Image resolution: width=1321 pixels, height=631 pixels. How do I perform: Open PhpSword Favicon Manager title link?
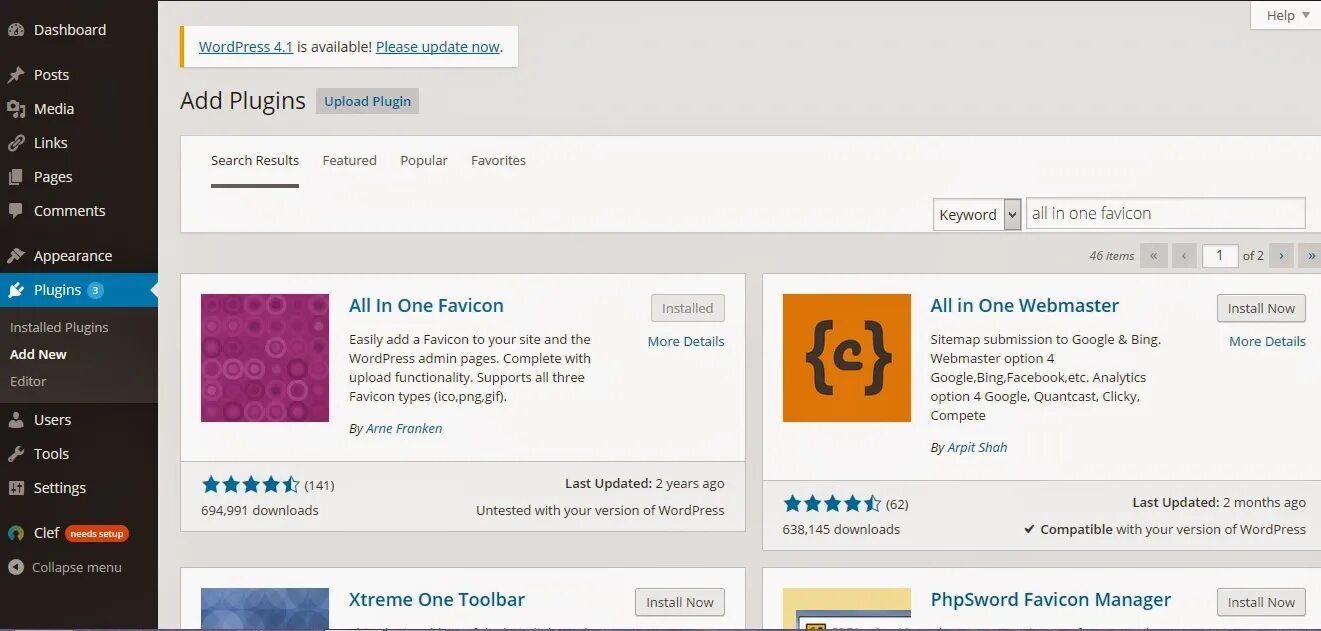(1051, 600)
